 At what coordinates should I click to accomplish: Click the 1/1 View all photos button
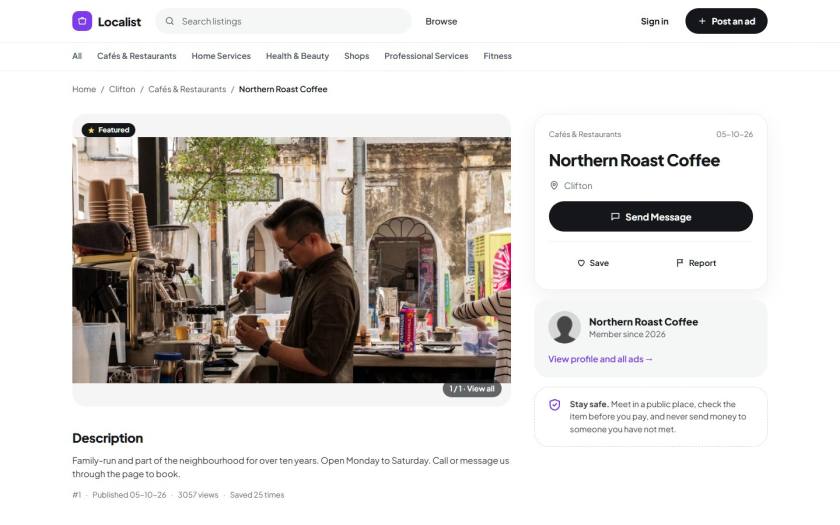tap(472, 389)
